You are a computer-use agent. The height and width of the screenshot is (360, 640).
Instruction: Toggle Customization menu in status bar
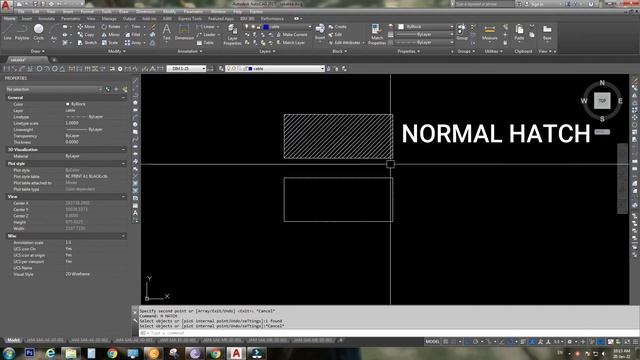pos(635,341)
